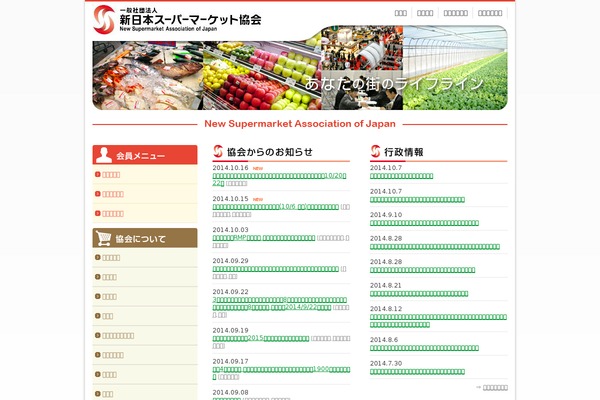
Task: Open the first item under 協会について
Action: point(111,258)
